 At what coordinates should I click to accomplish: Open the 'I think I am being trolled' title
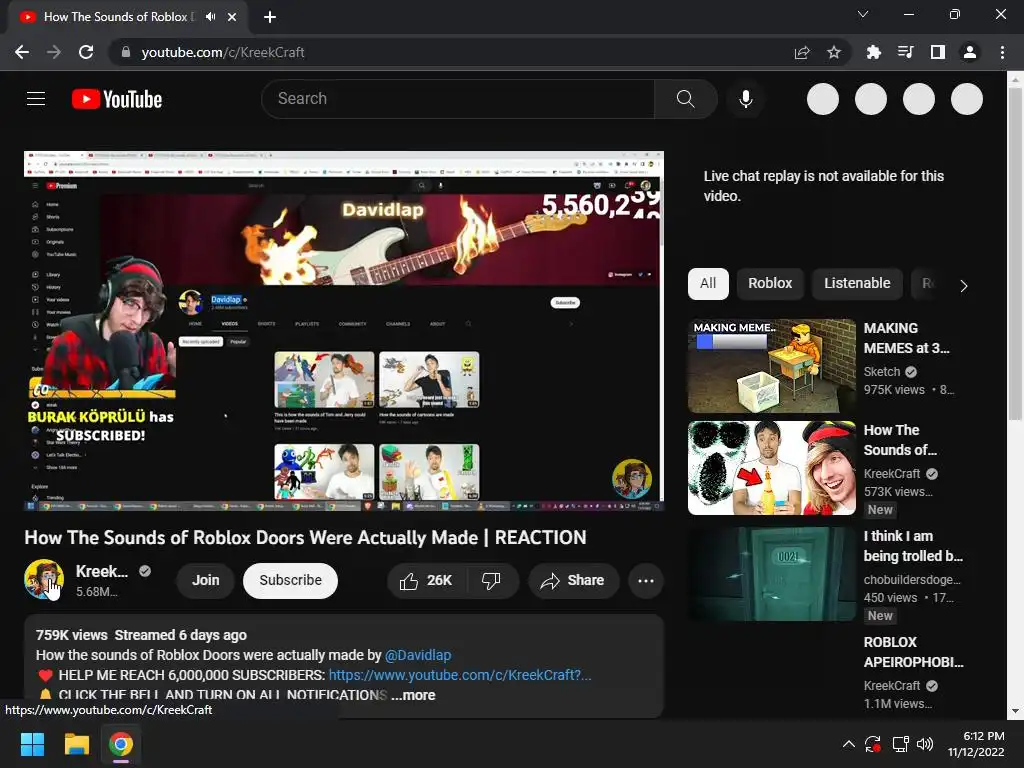click(x=913, y=546)
